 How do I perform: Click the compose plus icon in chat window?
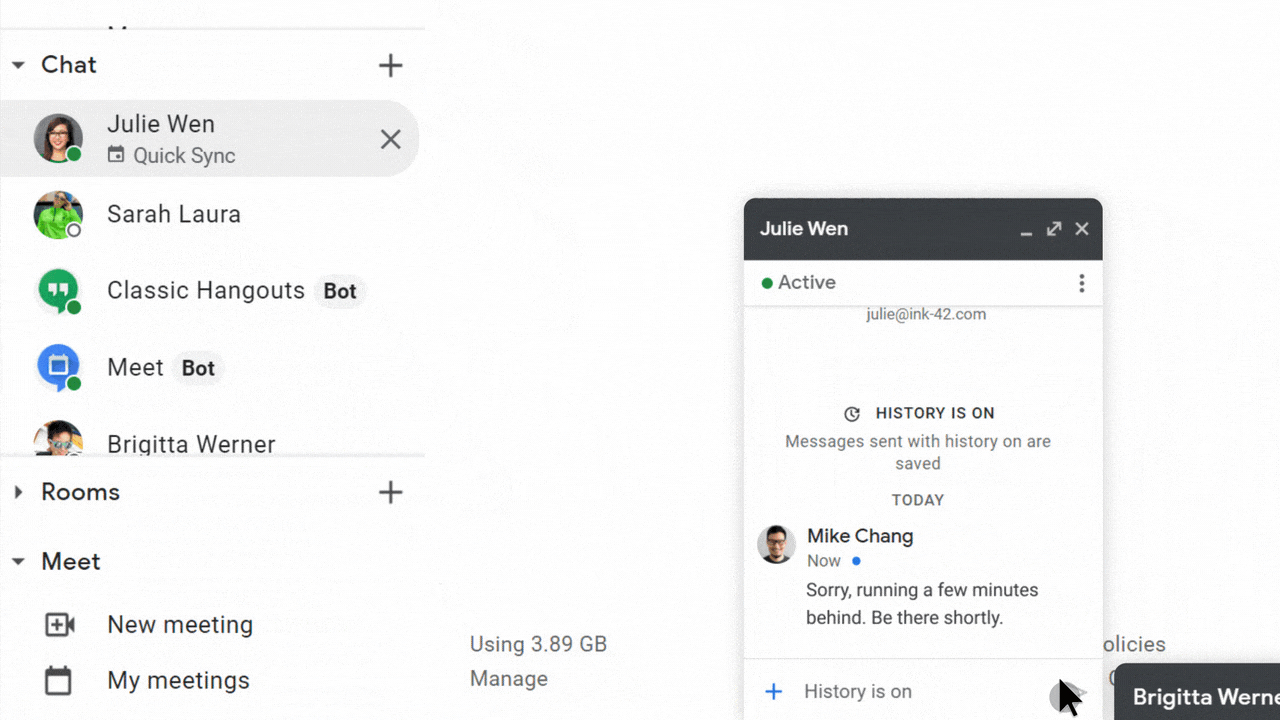coord(773,691)
